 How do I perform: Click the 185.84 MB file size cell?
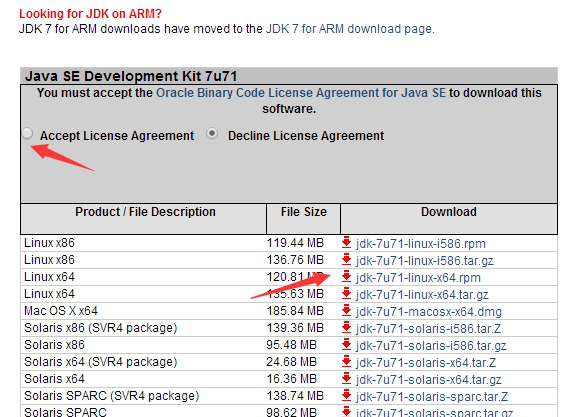pyautogui.click(x=295, y=311)
